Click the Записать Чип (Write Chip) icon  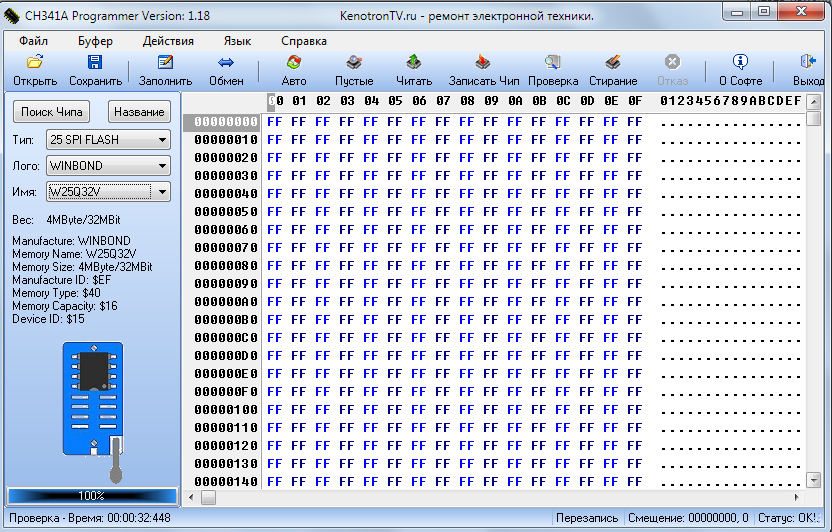484,63
